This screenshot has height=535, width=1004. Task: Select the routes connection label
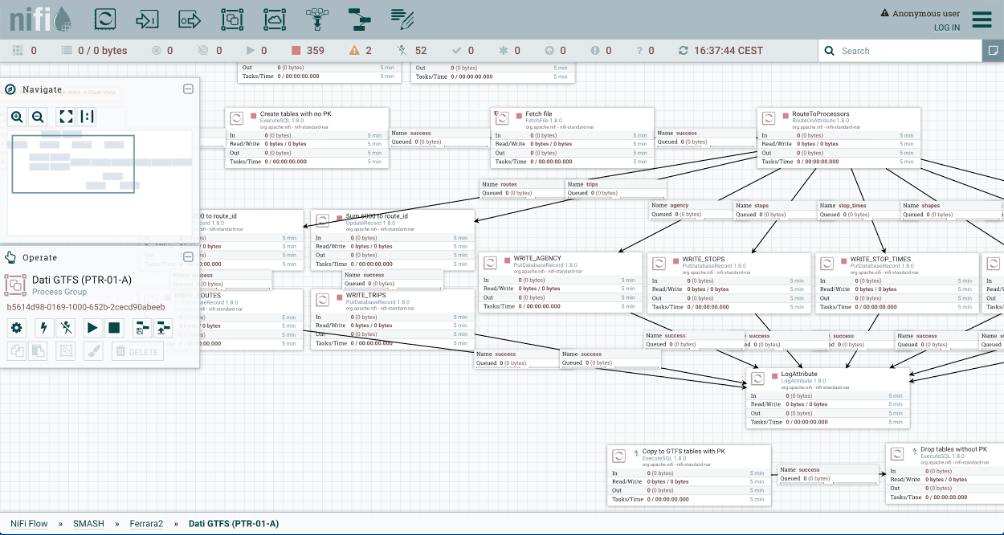(x=523, y=189)
